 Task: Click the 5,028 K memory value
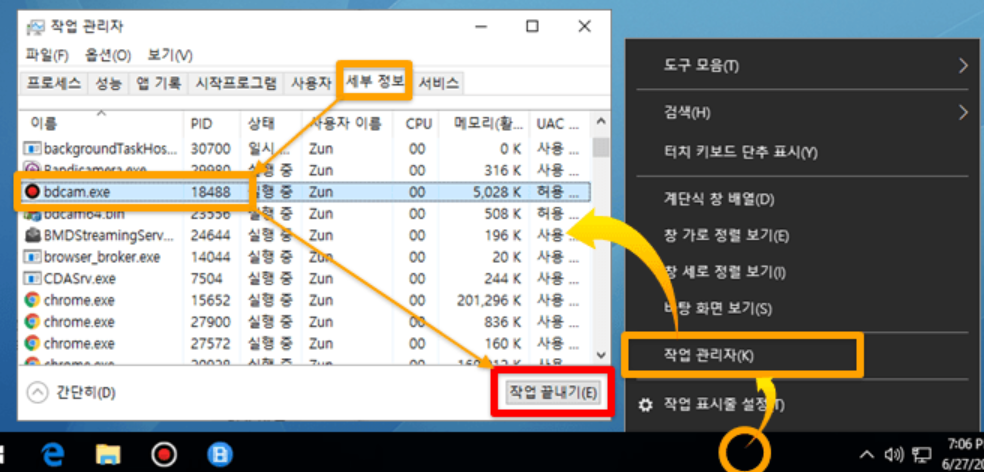498,192
